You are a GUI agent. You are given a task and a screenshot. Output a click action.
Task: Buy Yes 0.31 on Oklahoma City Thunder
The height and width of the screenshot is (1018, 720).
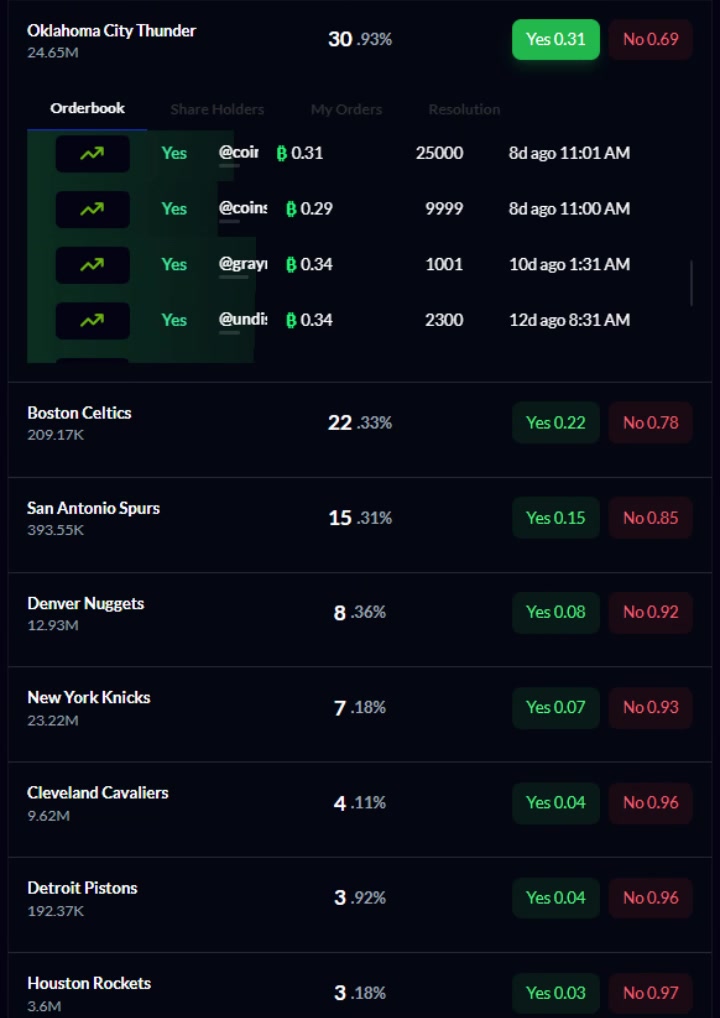[555, 40]
